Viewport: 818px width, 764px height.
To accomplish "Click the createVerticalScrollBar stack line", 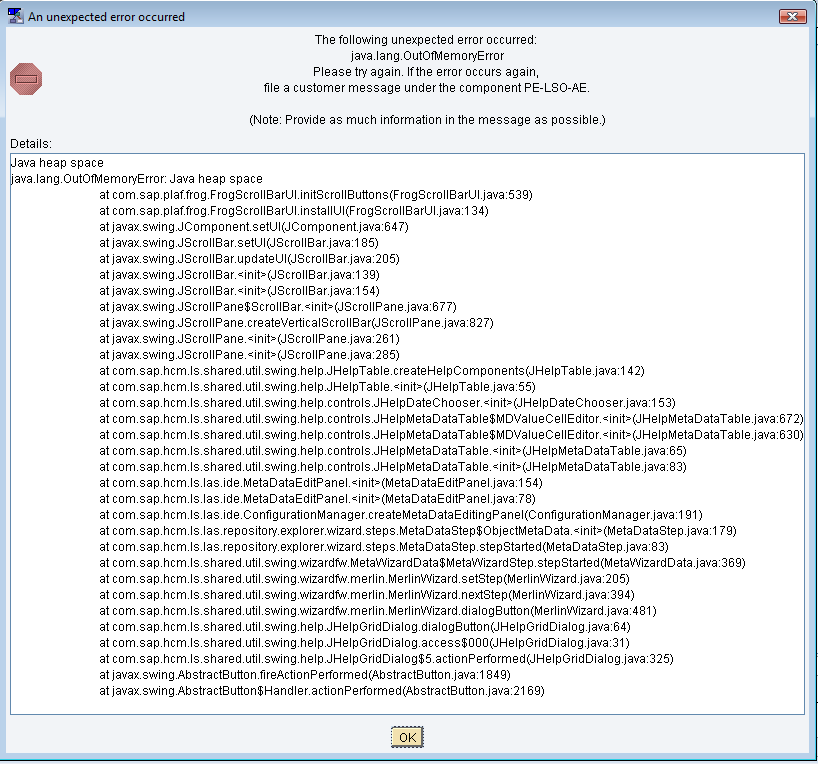I will [x=296, y=323].
